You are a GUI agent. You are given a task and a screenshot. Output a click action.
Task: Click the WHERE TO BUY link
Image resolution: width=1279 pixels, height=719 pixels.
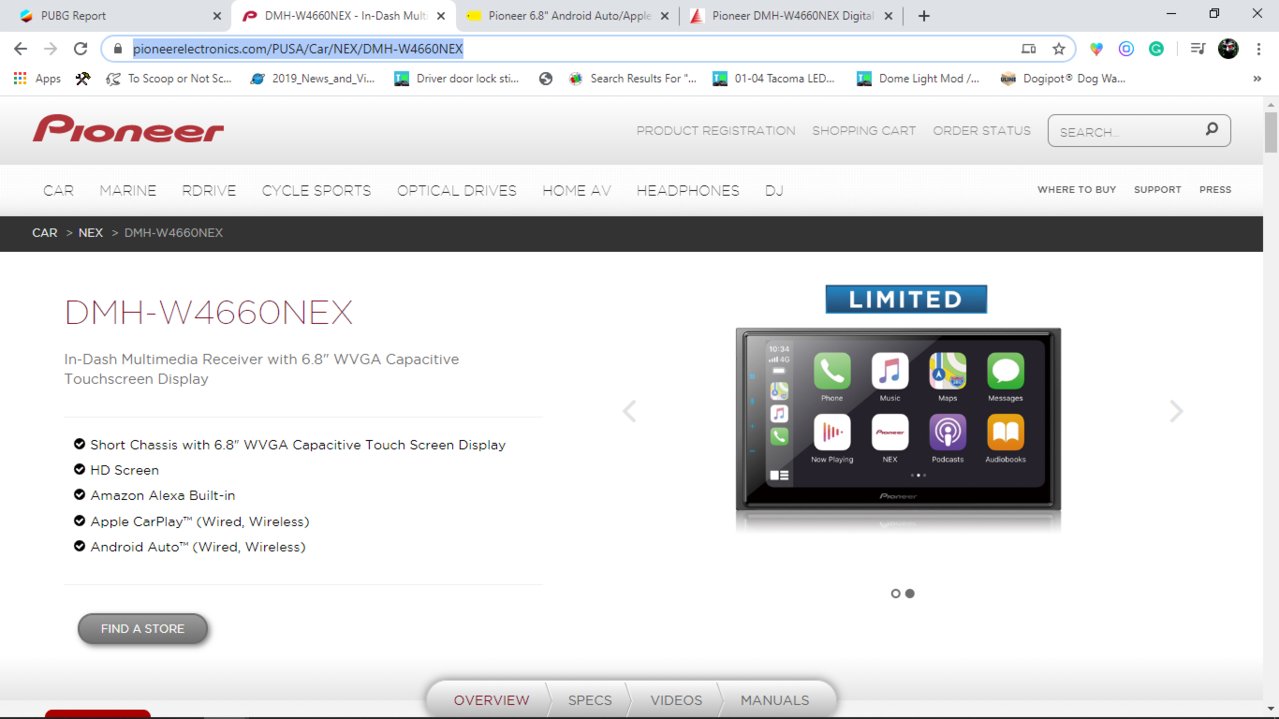[1076, 190]
